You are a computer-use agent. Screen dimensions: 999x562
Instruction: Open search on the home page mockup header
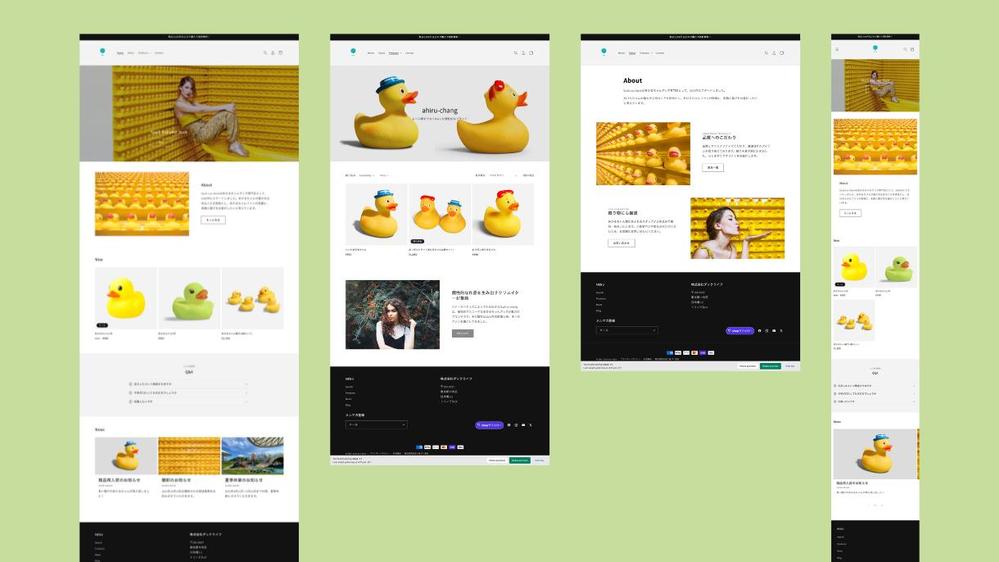[266, 53]
